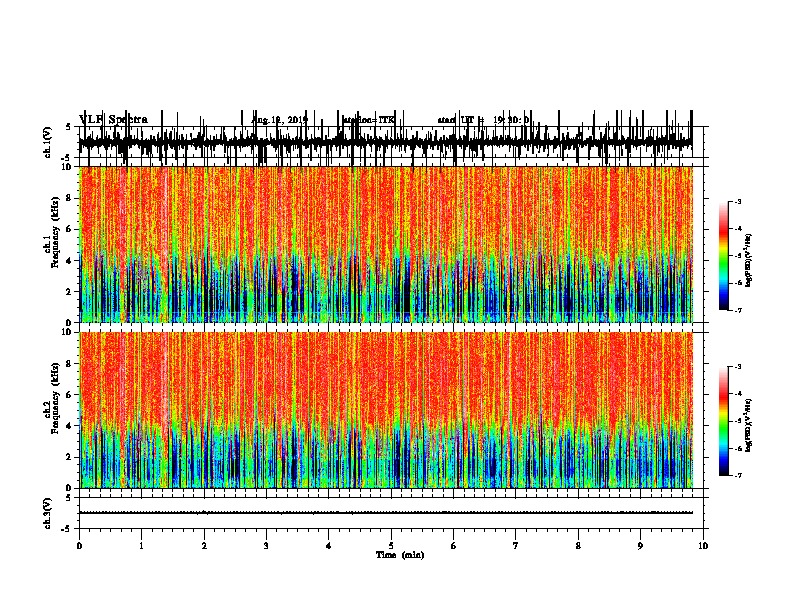This screenshot has height=612, width=792.
Task: Click the time axis tick label '10'
Action: (703, 545)
